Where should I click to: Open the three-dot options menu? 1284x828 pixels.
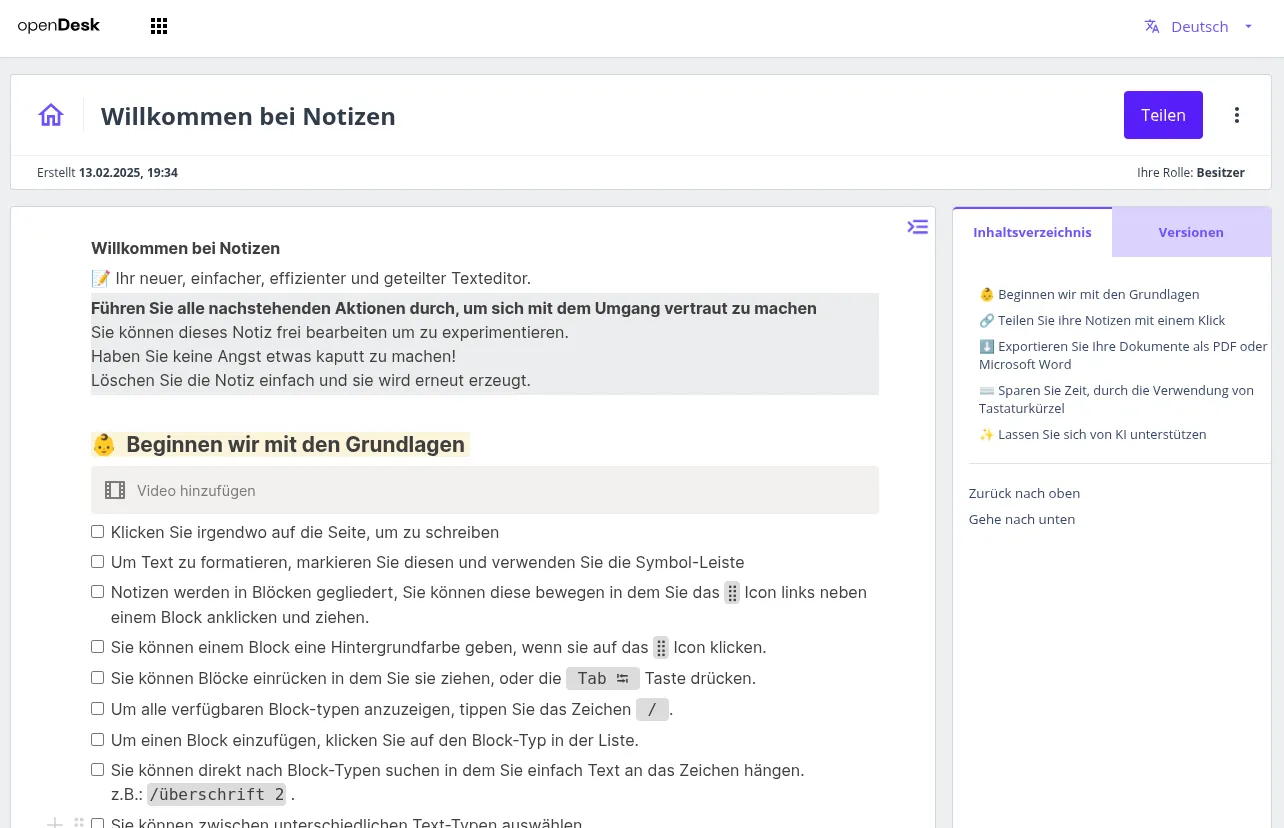coord(1236,115)
